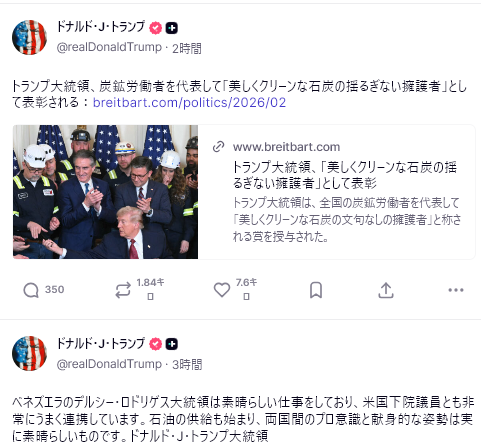This screenshot has height=447, width=481.
Task: Click the black plus badge on second post
Action: coord(172,344)
